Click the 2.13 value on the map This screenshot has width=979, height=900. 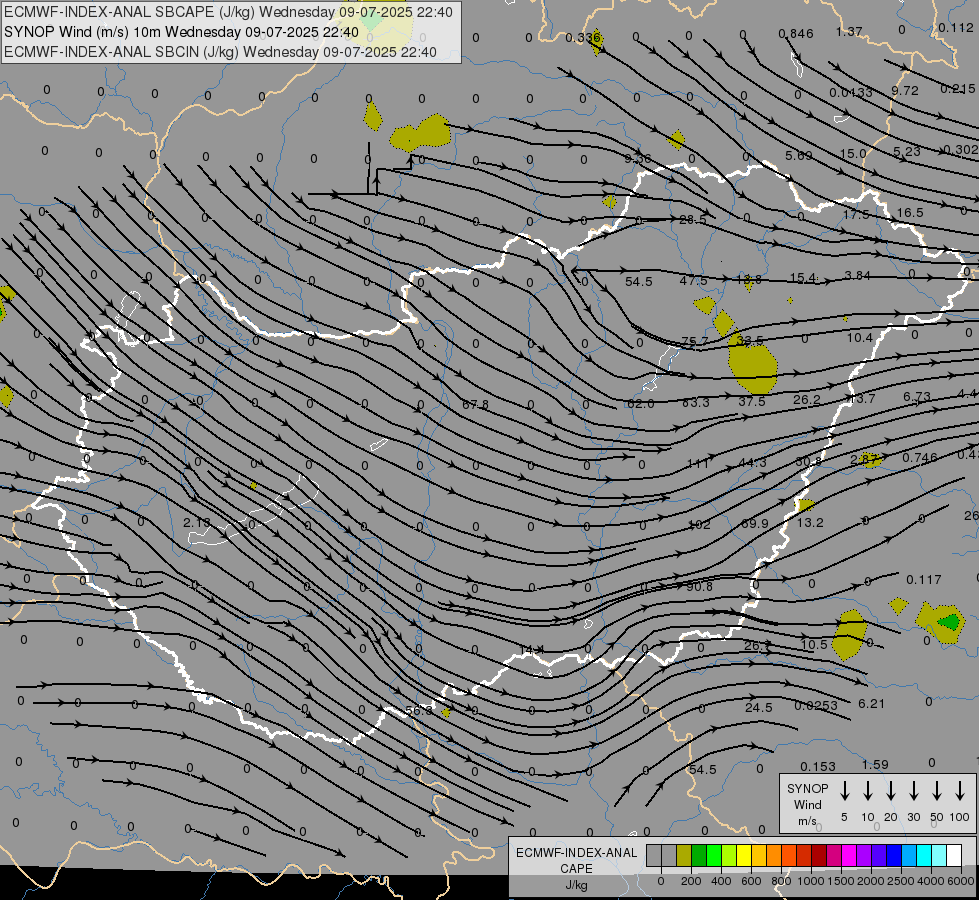tap(197, 522)
